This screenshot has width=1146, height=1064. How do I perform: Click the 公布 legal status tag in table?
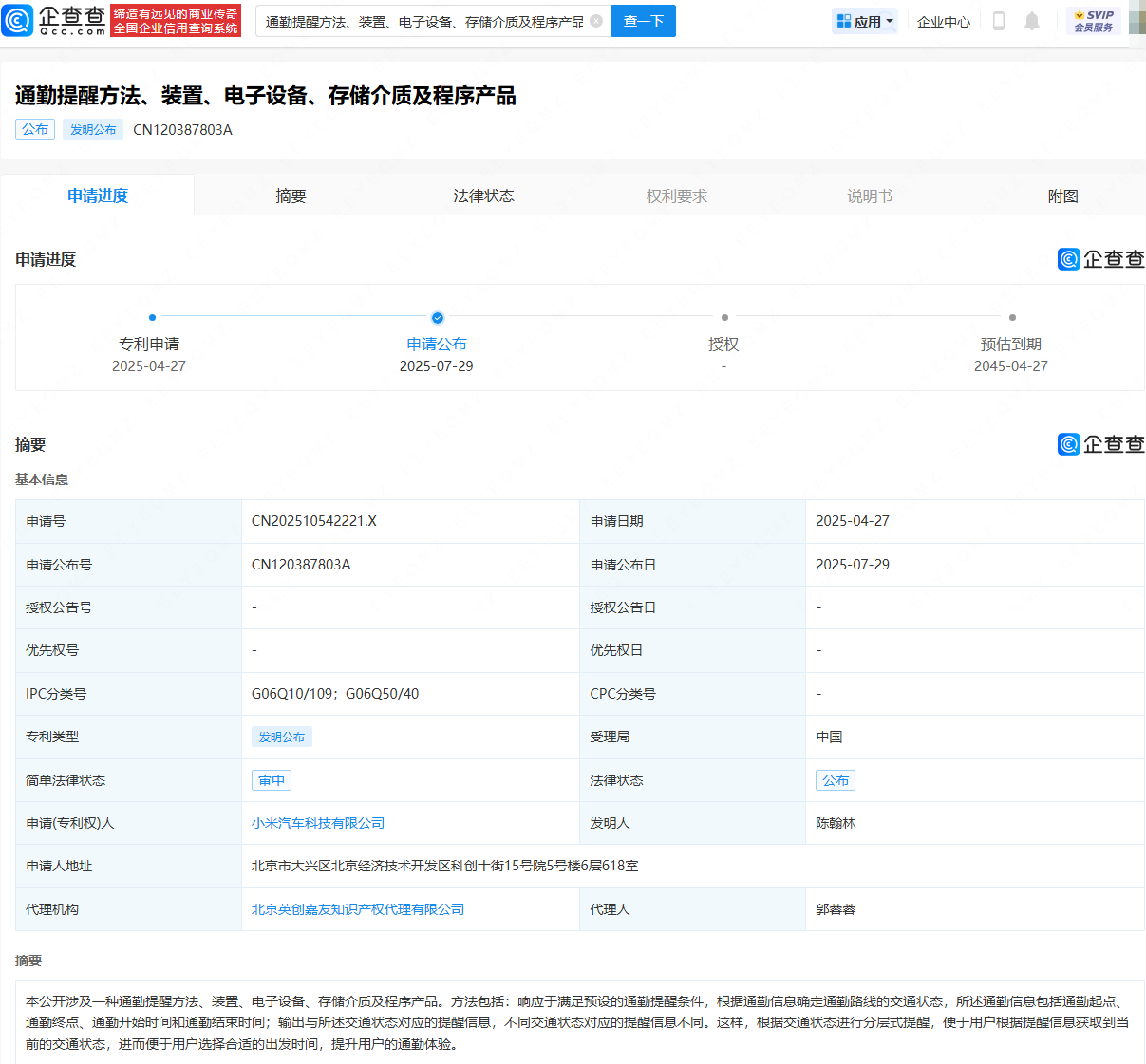coord(836,780)
